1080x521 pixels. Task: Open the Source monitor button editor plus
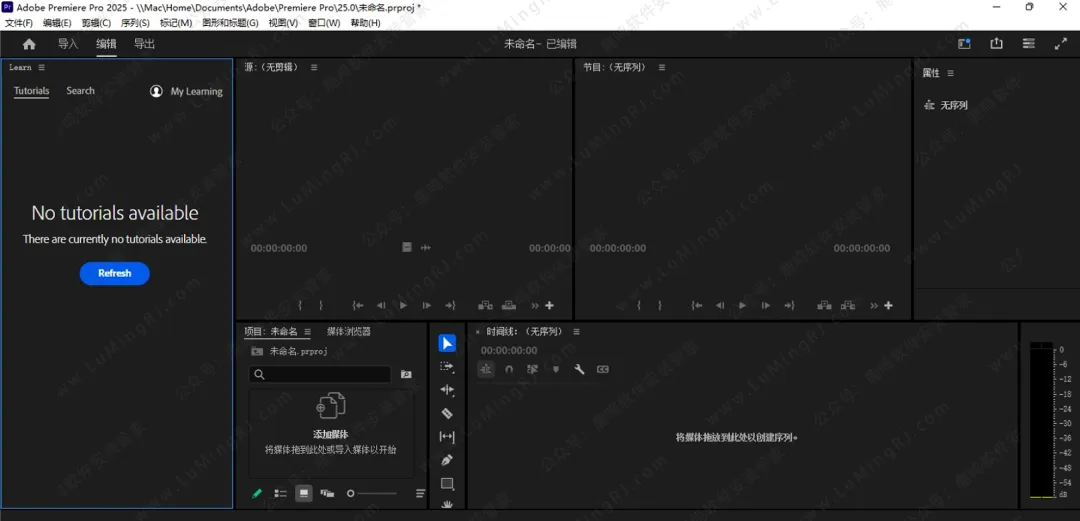pos(550,305)
